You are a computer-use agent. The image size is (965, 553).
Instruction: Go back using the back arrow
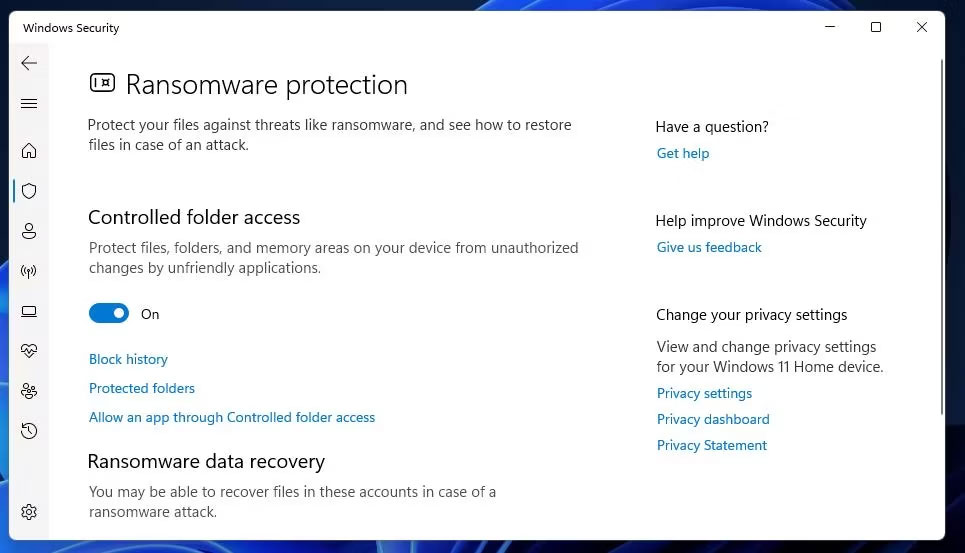(x=29, y=63)
